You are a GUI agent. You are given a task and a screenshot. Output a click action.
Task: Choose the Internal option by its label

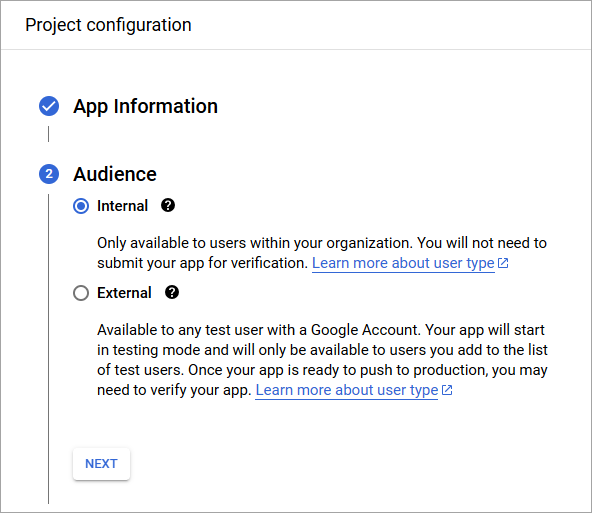point(122,206)
